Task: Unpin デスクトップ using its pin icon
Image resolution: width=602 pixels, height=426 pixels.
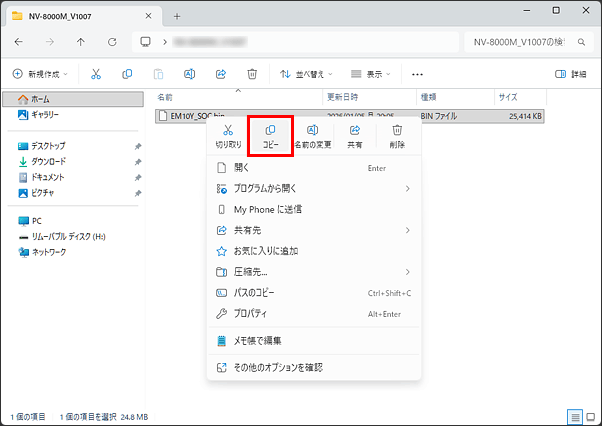Action: click(138, 146)
